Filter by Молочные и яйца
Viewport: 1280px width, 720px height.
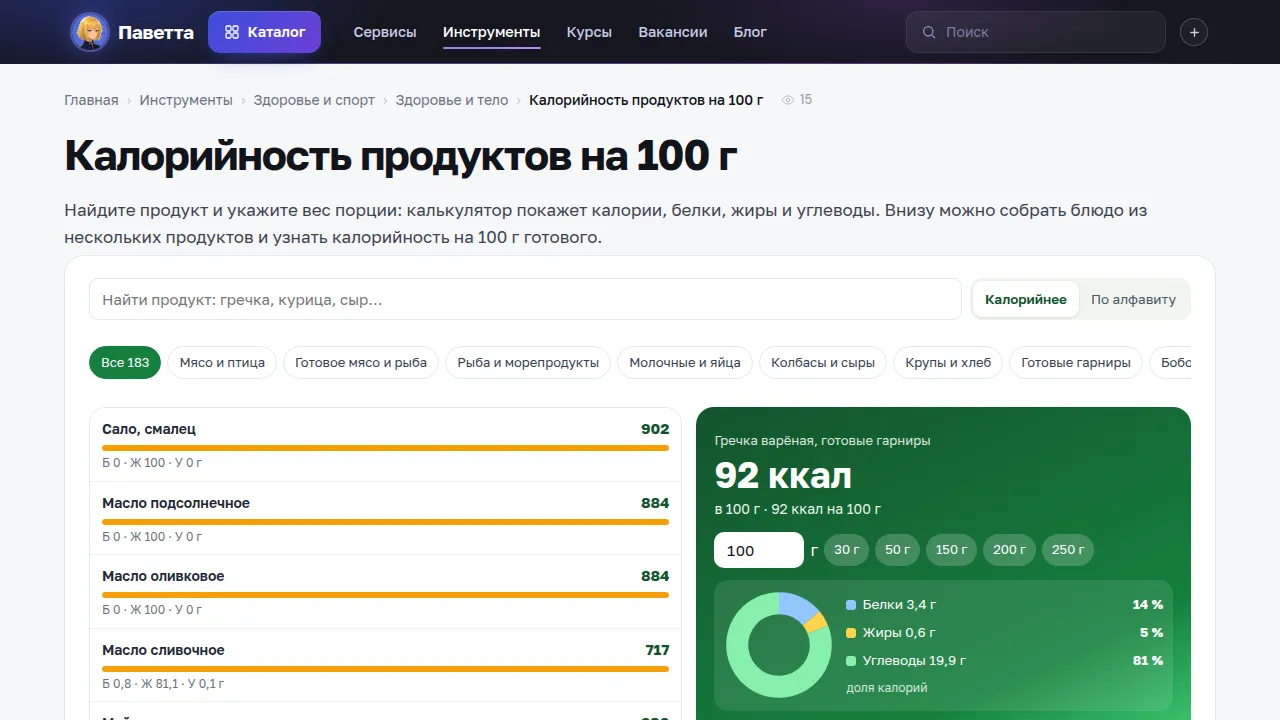coord(685,362)
